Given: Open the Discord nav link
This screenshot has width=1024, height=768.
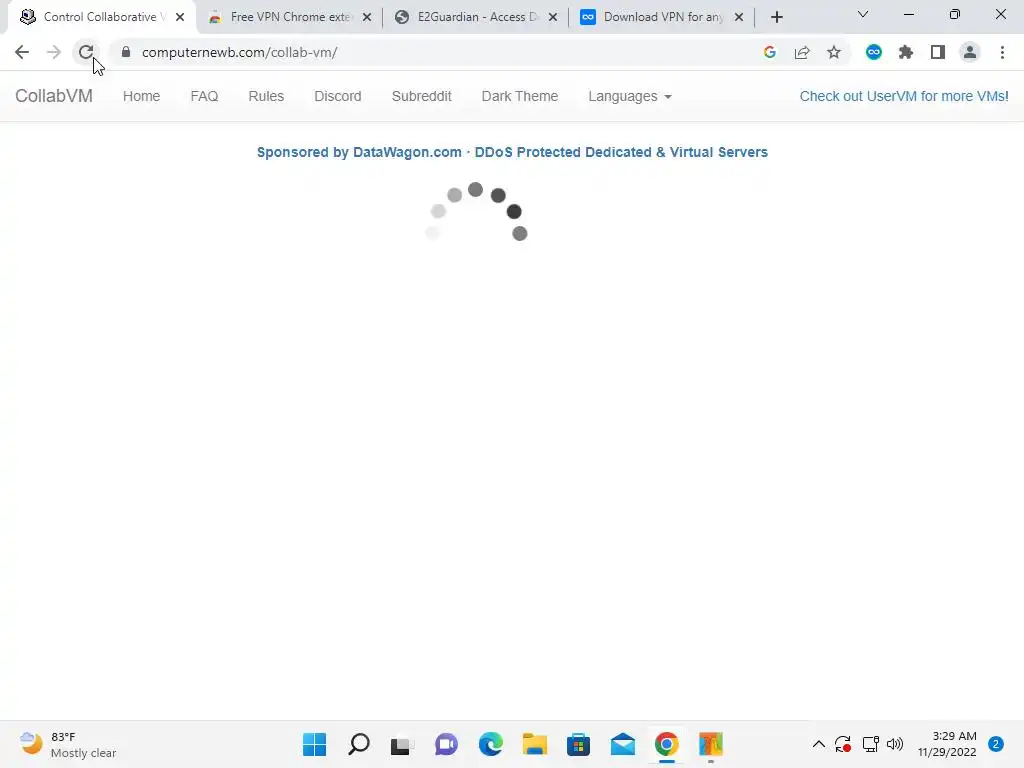Looking at the screenshot, I should click(338, 96).
